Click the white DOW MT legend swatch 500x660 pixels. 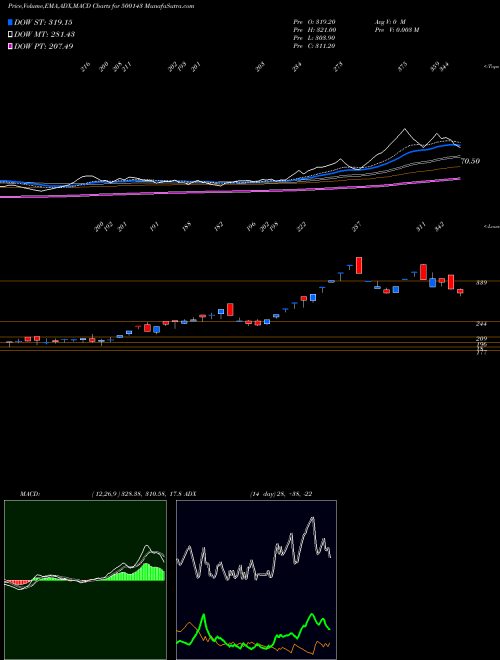[x=10, y=35]
